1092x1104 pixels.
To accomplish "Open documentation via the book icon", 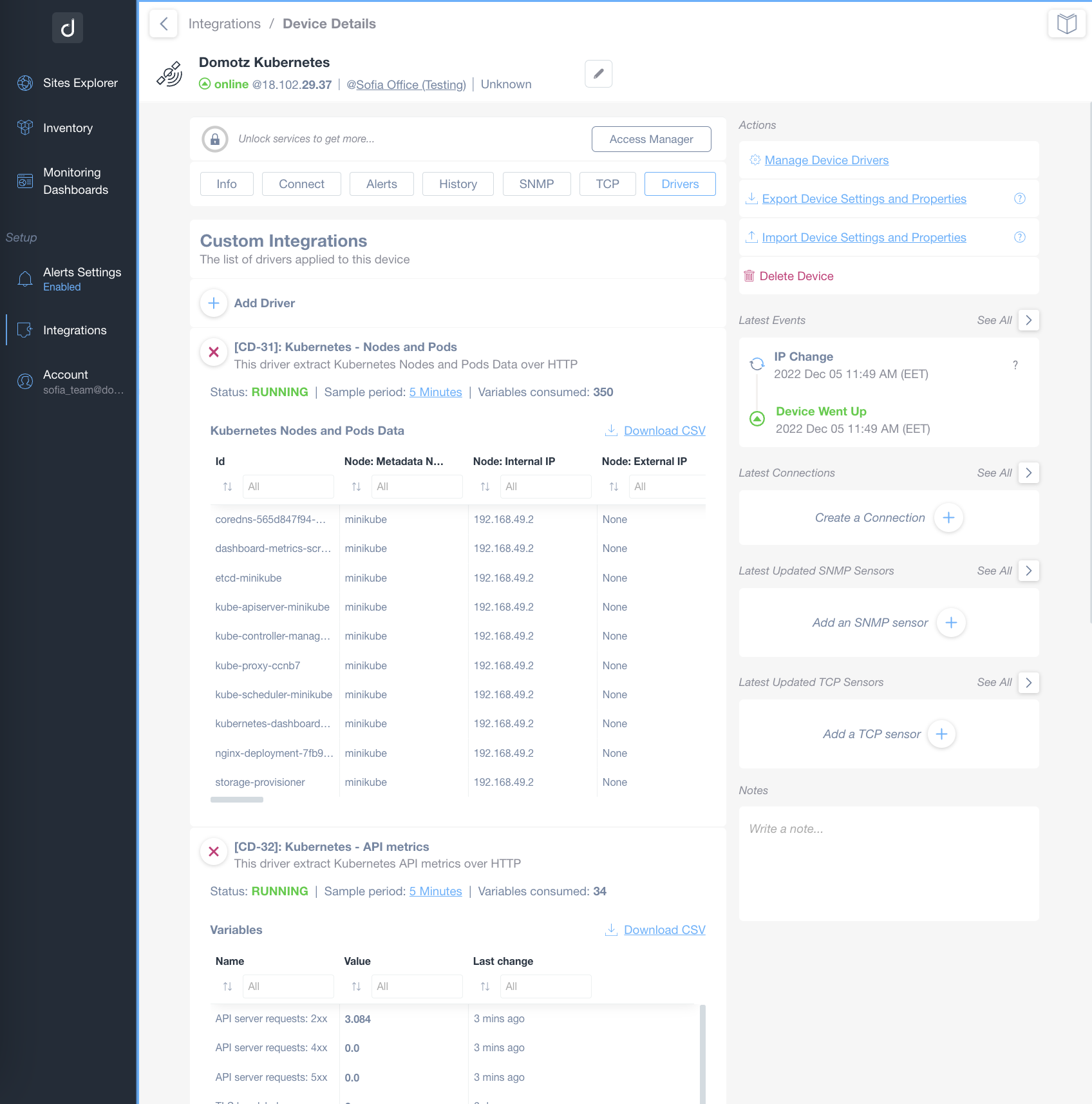I will pos(1066,23).
